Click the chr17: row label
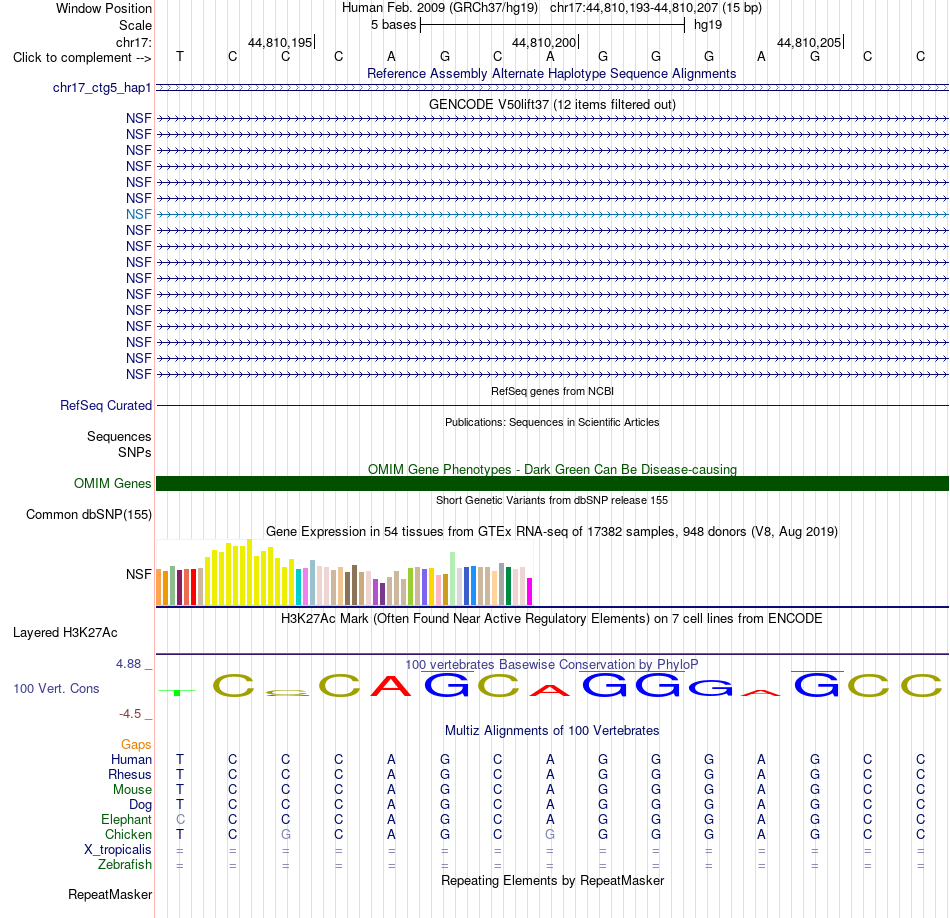The height and width of the screenshot is (918, 950). coord(134,42)
